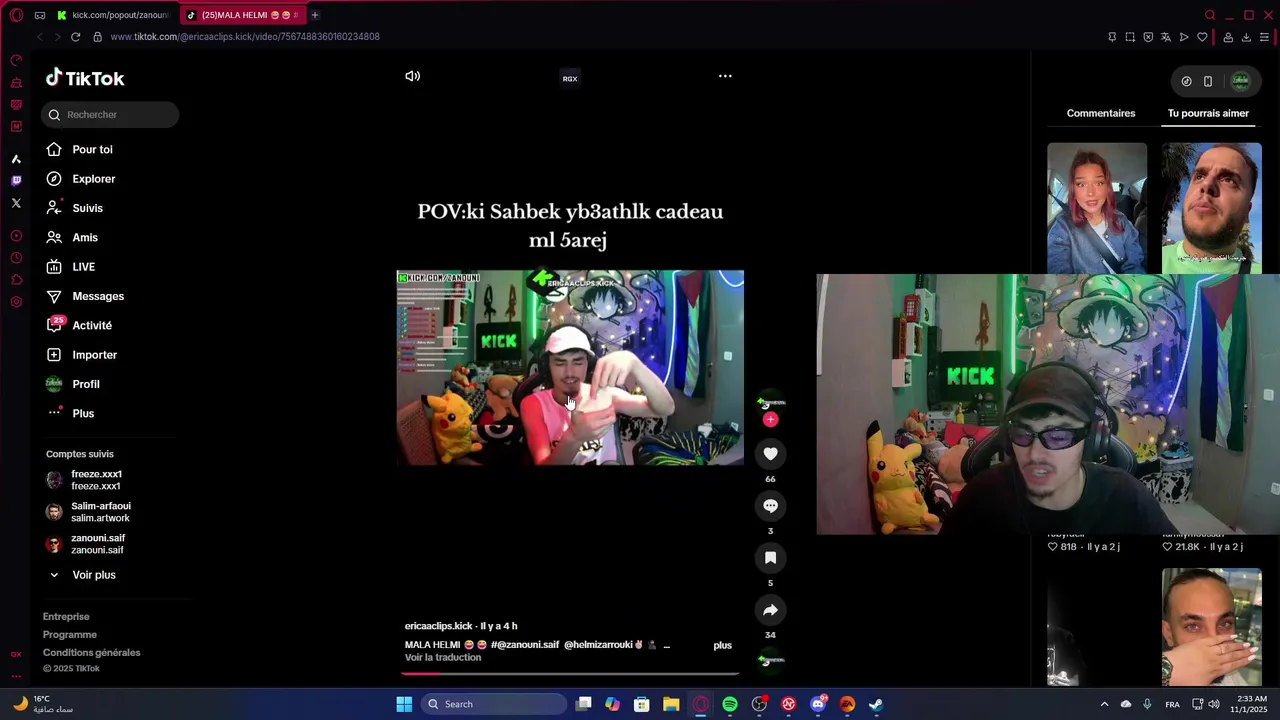Click Voir la traduction under caption
This screenshot has height=720, width=1280.
coord(443,658)
